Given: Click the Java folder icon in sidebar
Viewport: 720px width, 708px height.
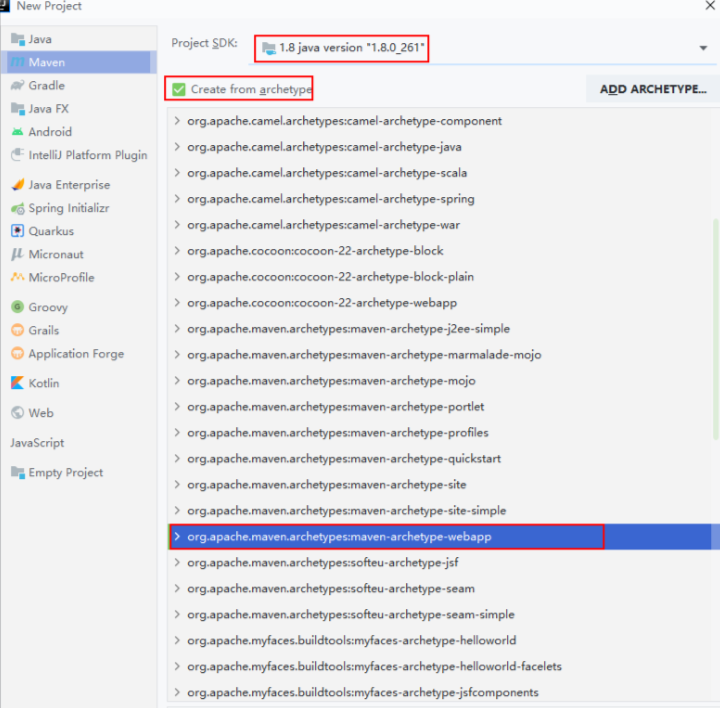Looking at the screenshot, I should click(17, 39).
